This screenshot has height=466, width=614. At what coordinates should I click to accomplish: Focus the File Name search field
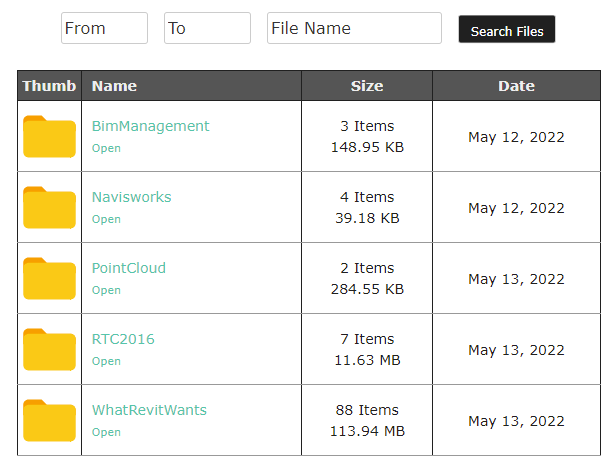coord(354,28)
